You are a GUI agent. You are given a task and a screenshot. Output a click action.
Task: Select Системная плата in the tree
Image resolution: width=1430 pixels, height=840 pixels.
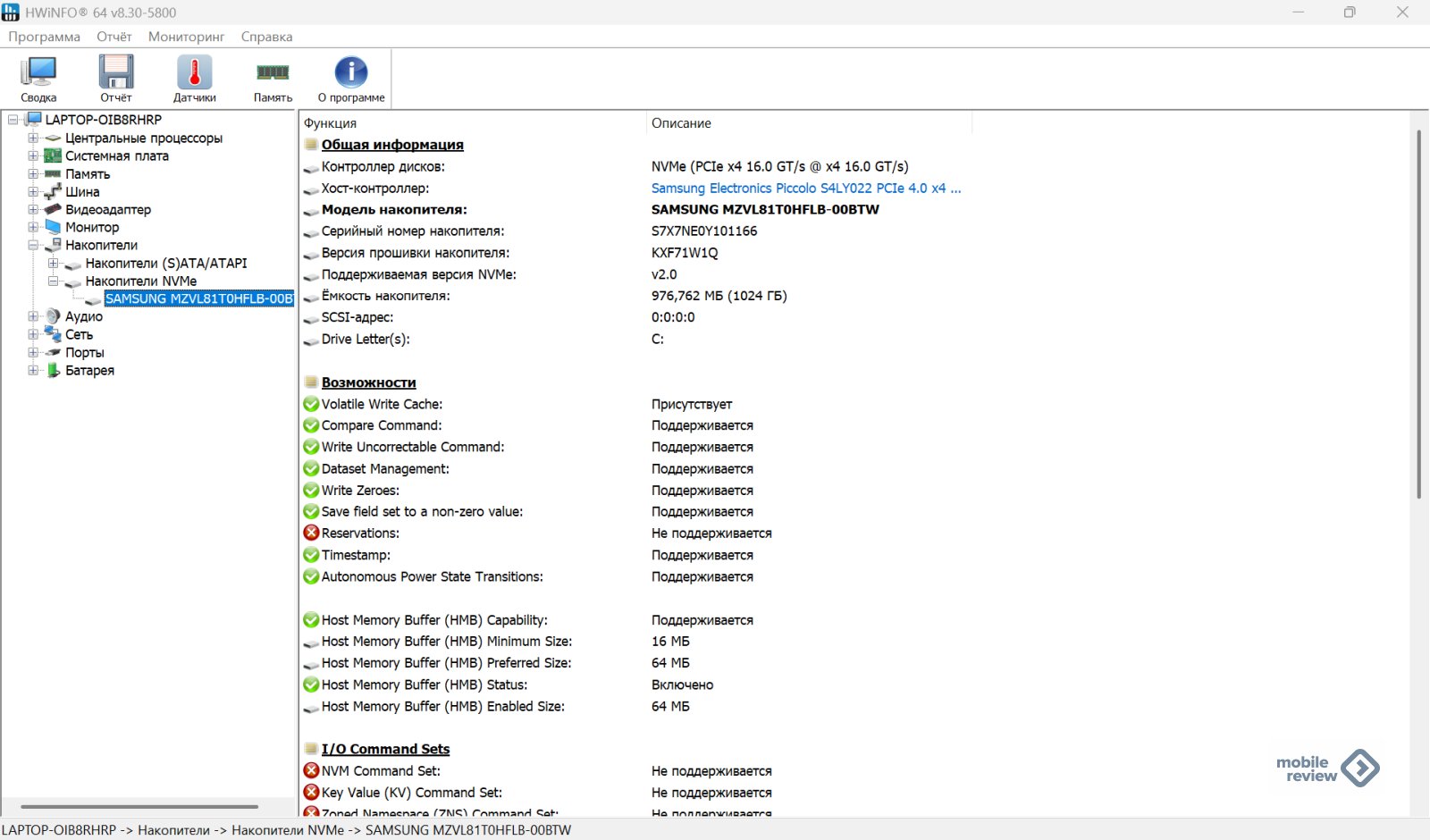tap(116, 155)
